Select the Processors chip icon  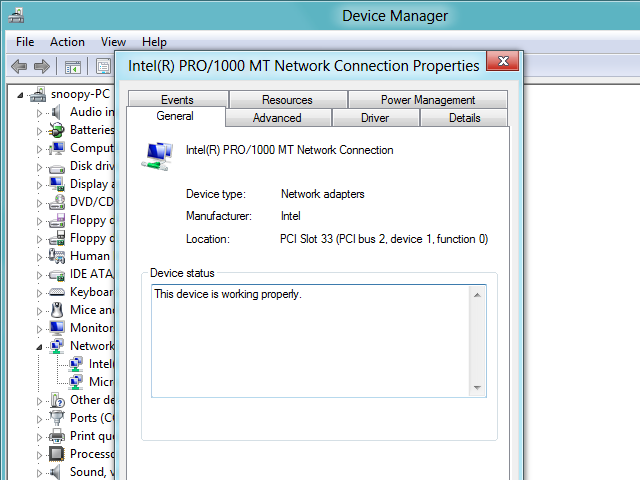[x=57, y=454]
